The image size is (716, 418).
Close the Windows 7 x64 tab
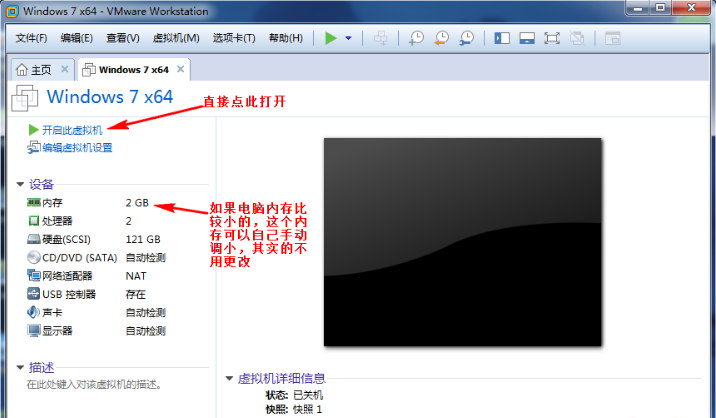[x=180, y=69]
